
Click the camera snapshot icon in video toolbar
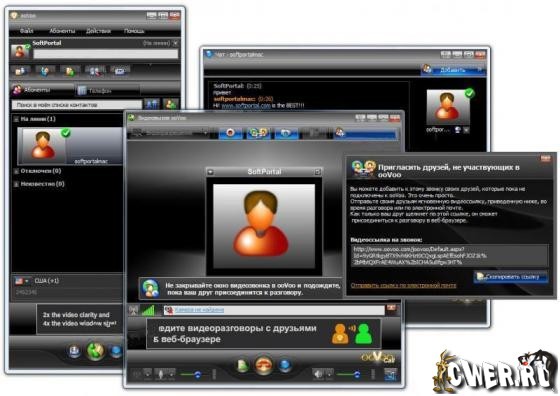[x=286, y=133]
